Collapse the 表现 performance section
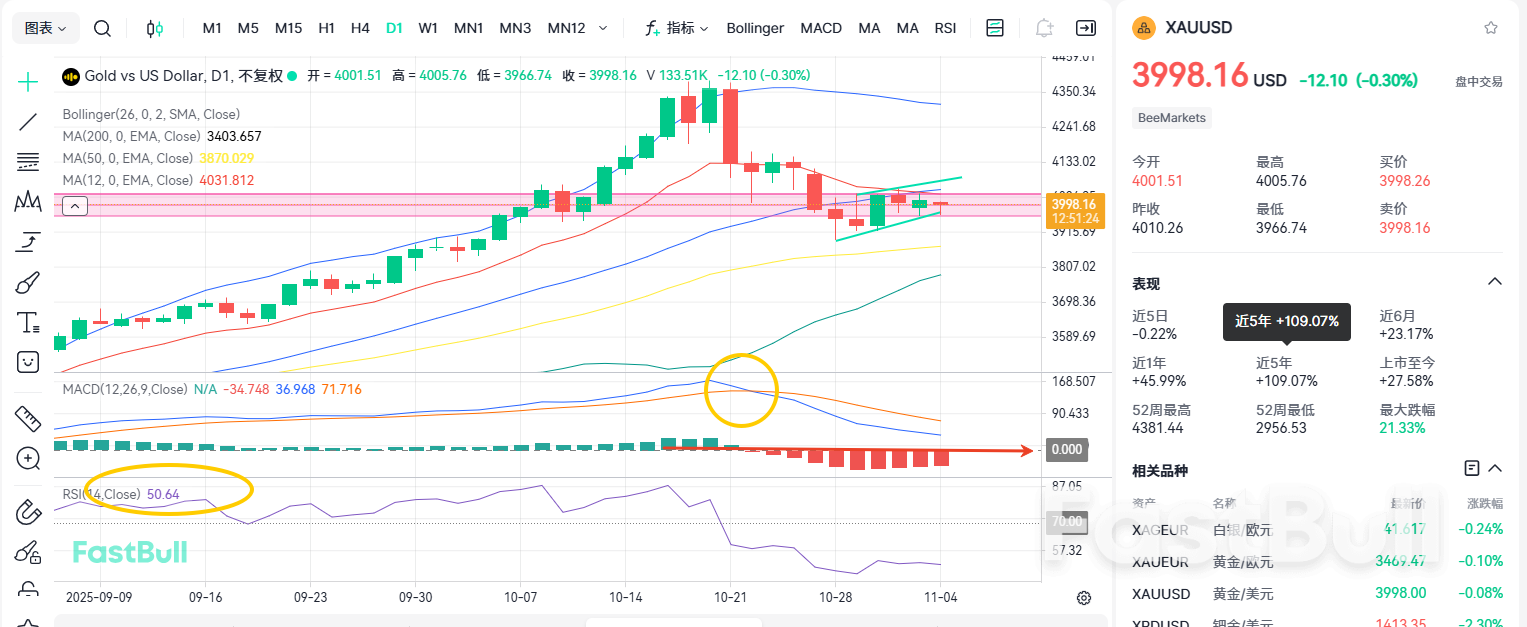This screenshot has height=627, width=1527. point(1494,281)
